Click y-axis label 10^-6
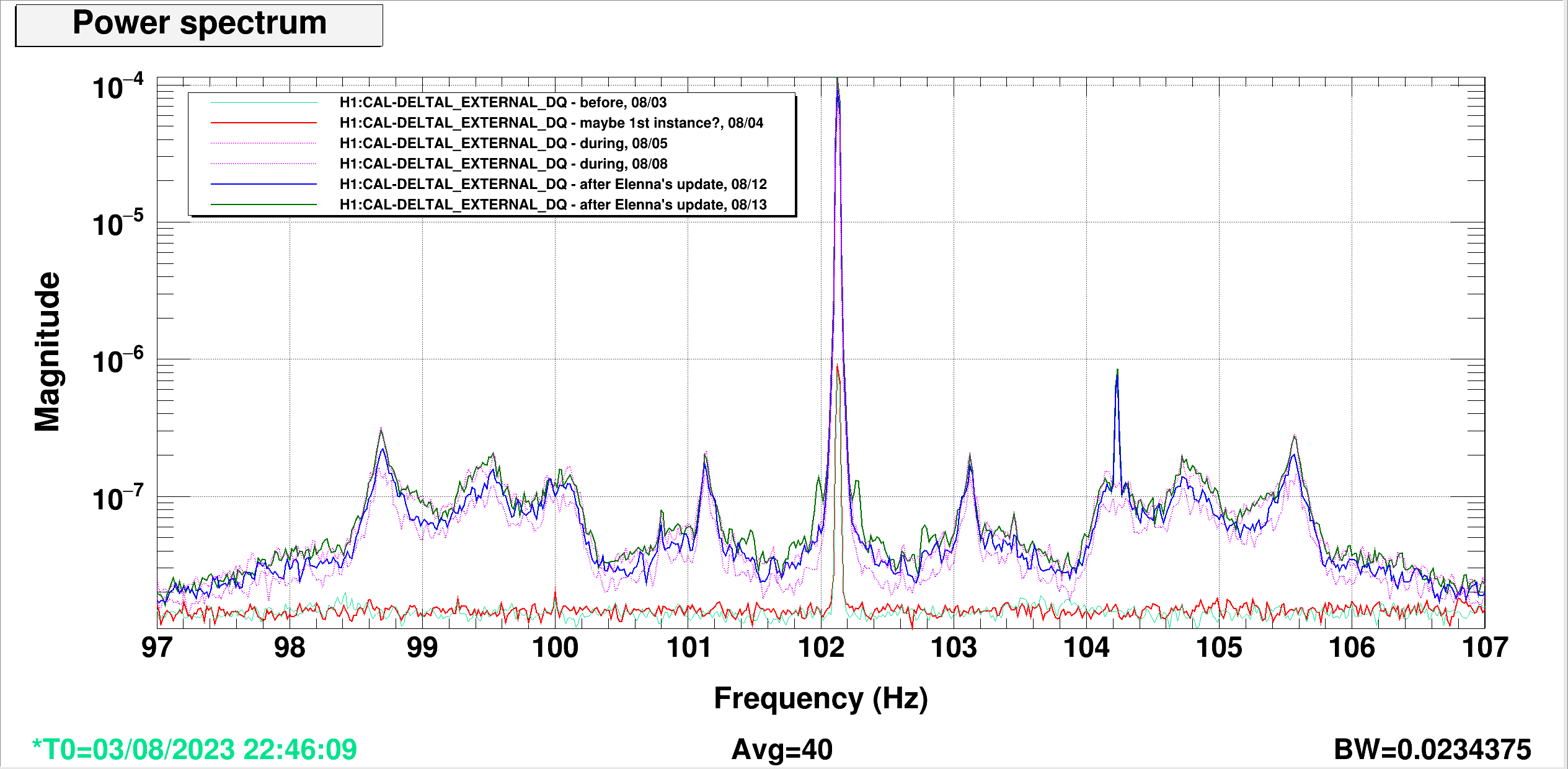 pos(118,360)
